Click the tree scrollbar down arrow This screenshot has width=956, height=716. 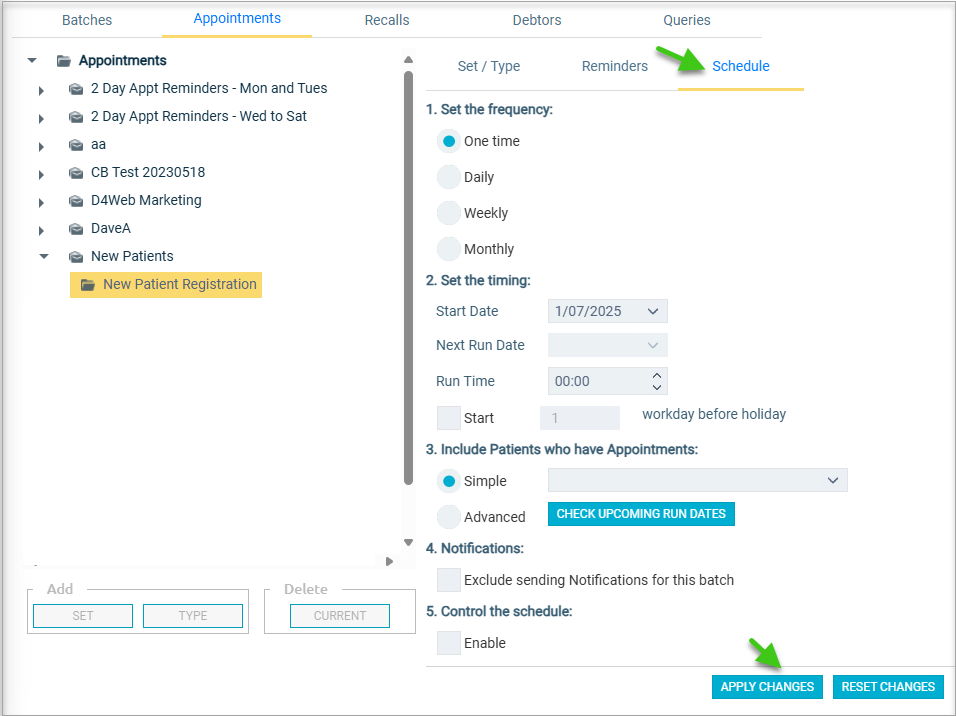coord(408,542)
